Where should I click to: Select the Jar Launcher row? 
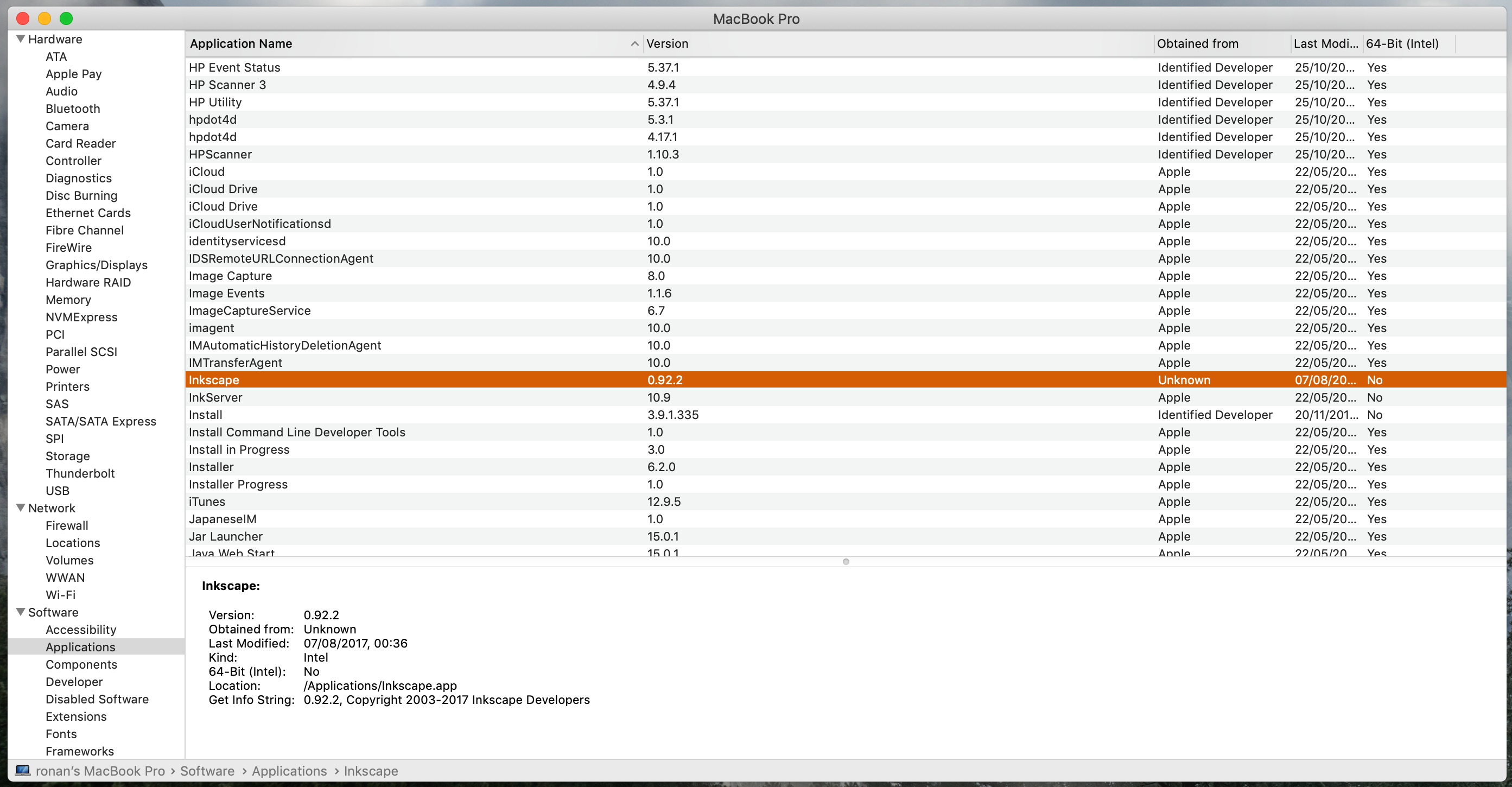pos(845,536)
